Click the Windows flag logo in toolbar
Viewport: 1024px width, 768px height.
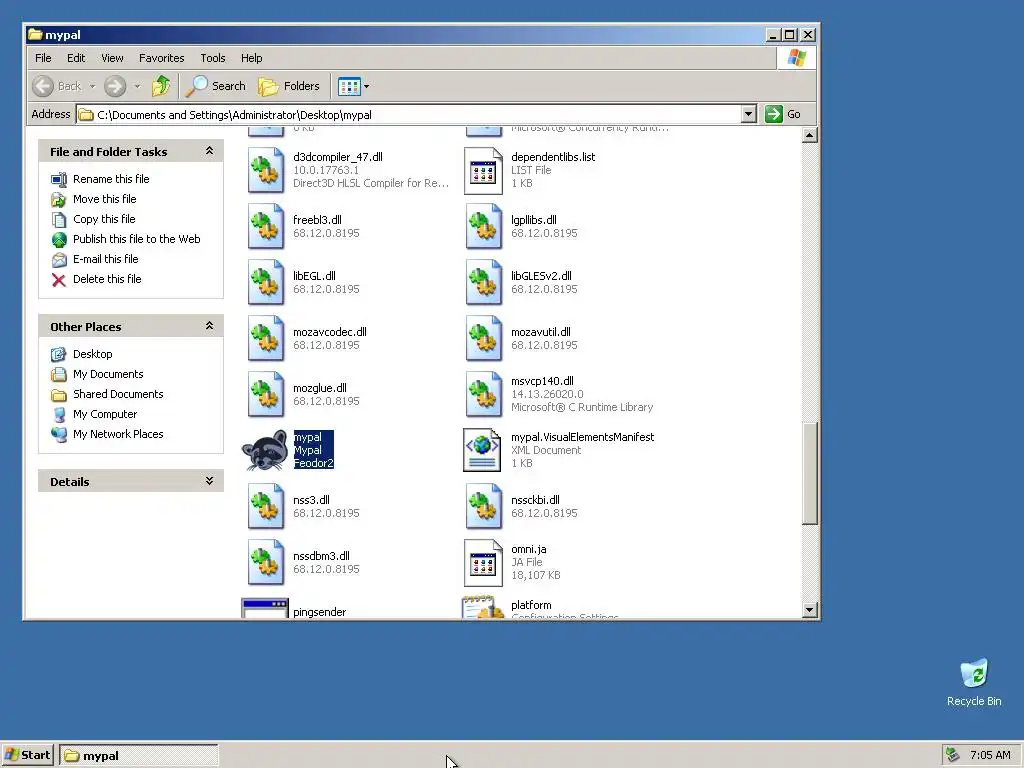point(797,58)
